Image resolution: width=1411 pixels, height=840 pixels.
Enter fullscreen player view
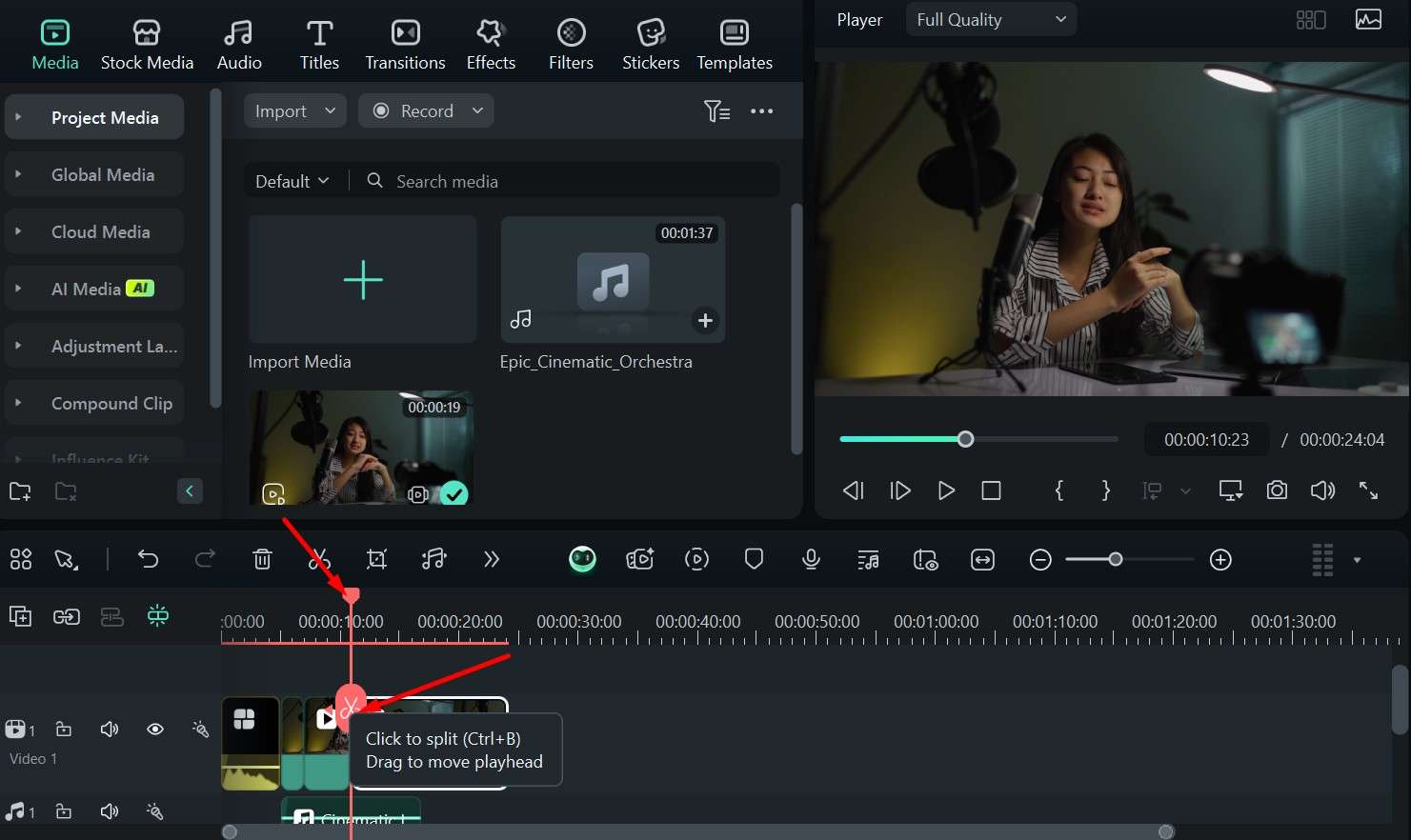tap(1368, 490)
